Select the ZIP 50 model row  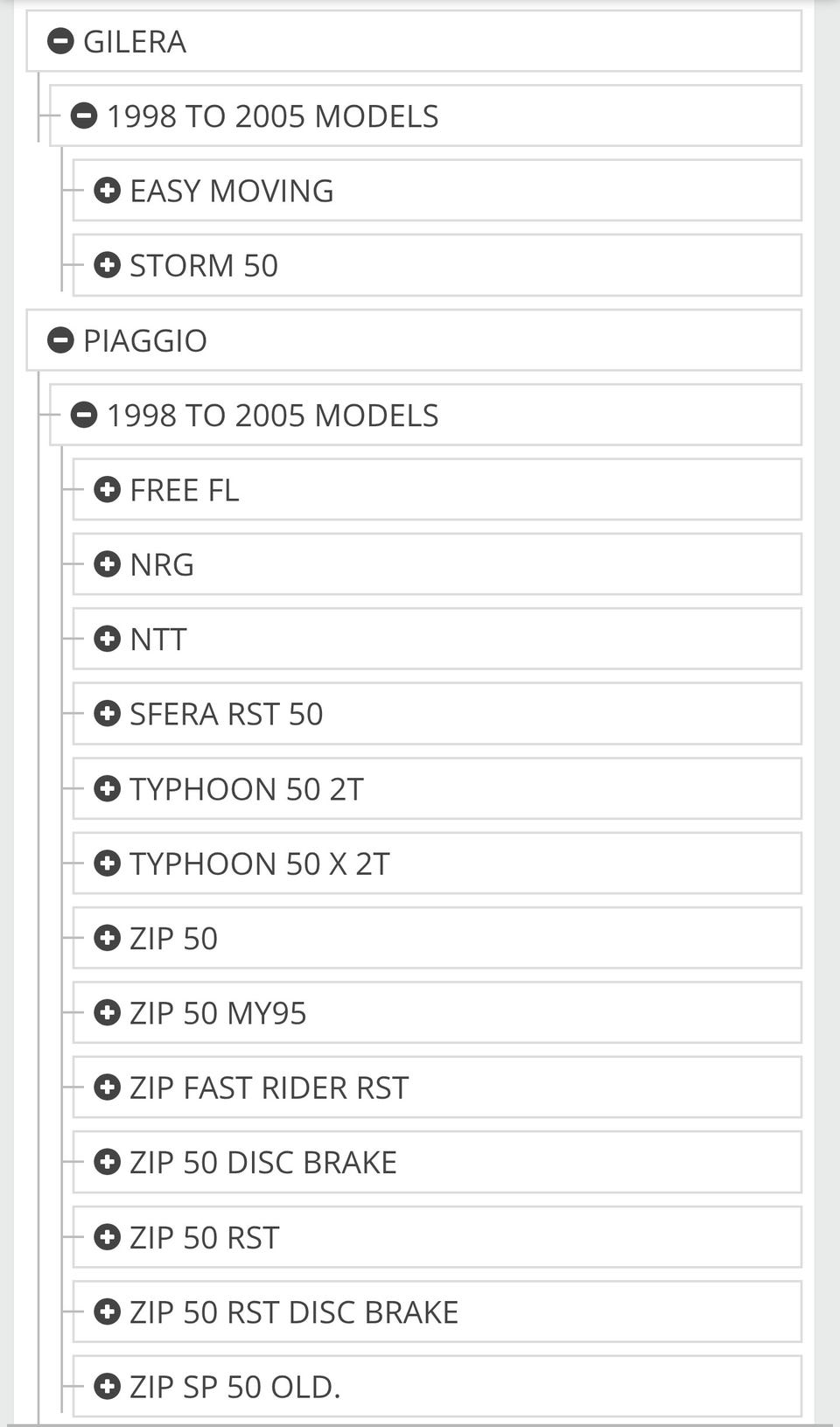point(173,939)
